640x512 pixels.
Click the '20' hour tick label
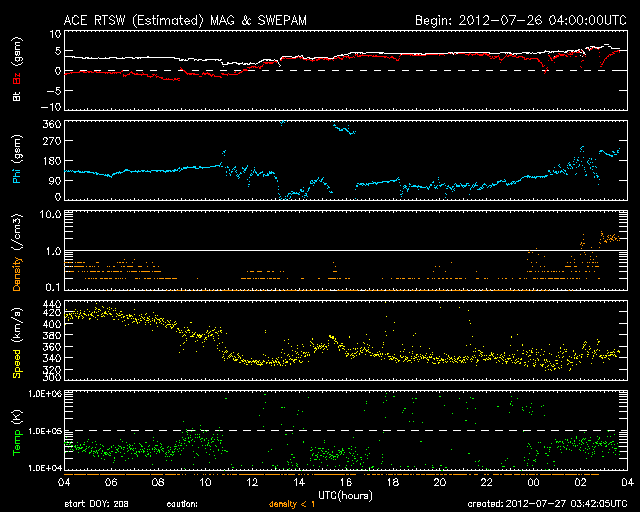pos(440,483)
